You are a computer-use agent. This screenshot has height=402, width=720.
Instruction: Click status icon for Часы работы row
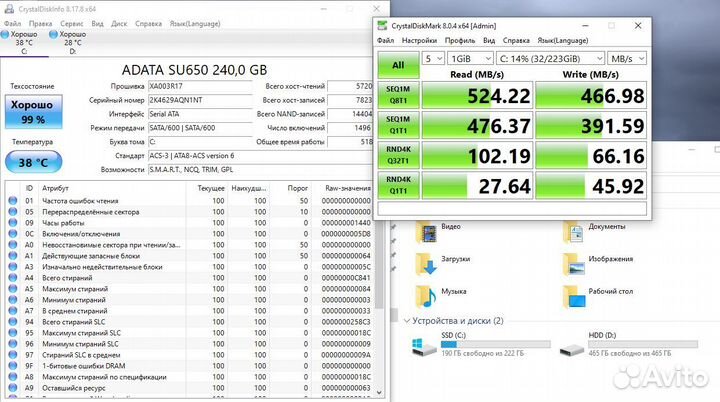[x=13, y=223]
